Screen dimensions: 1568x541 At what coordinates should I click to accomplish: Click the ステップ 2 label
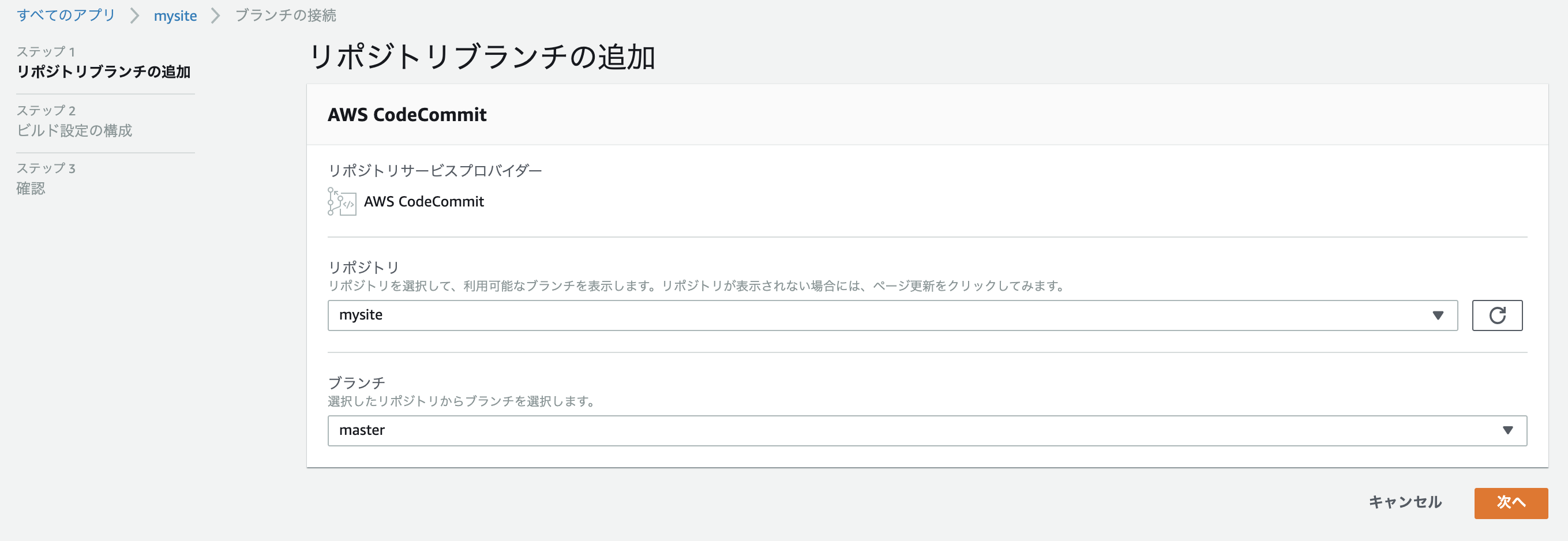46,110
